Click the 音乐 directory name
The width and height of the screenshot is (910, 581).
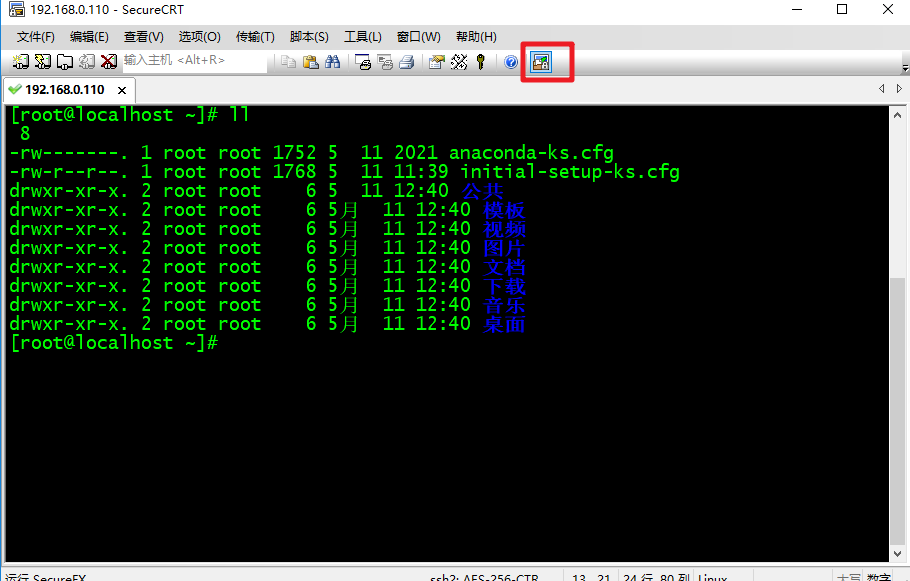click(x=504, y=305)
